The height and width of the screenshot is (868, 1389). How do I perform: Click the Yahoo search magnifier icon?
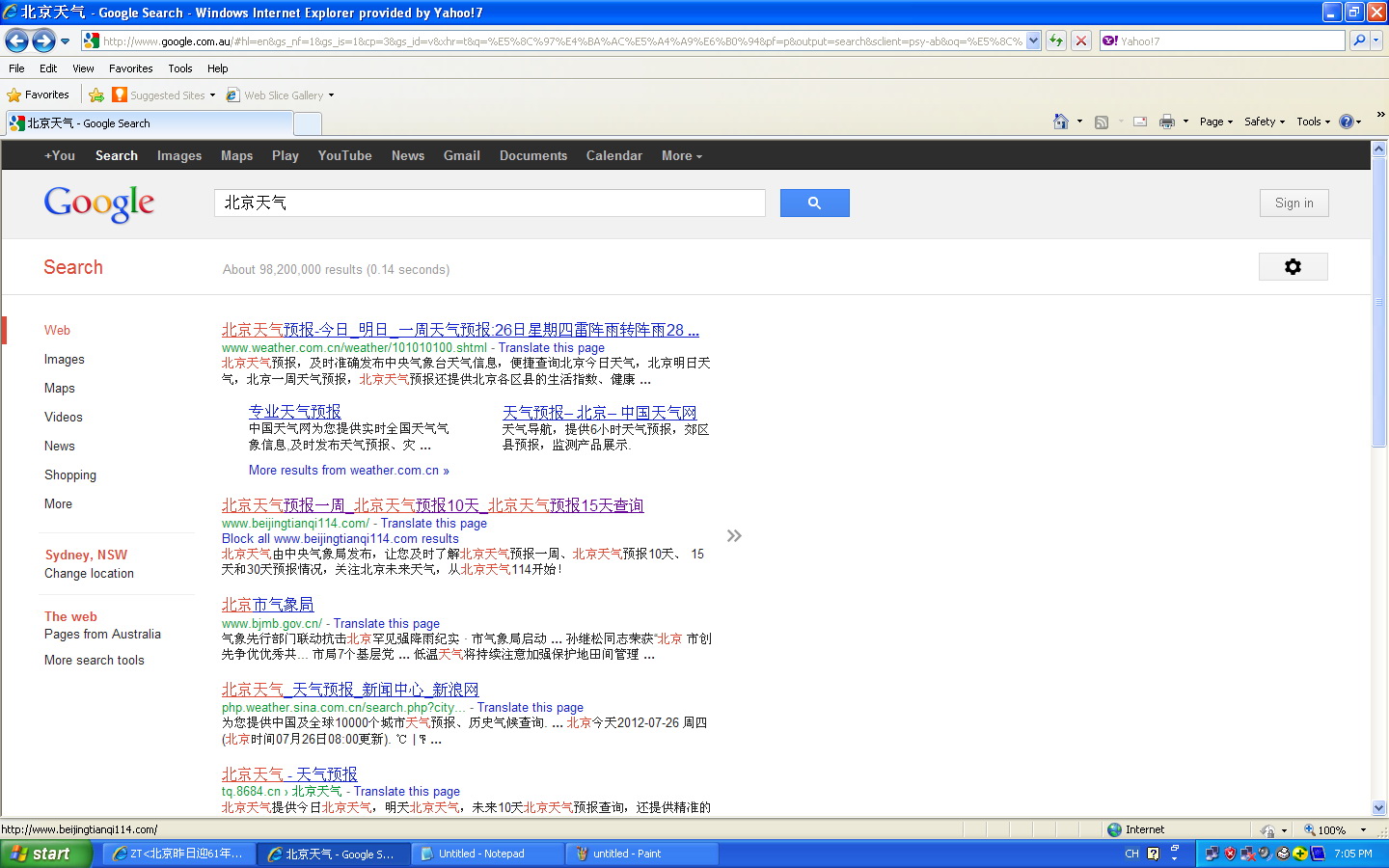1359,41
